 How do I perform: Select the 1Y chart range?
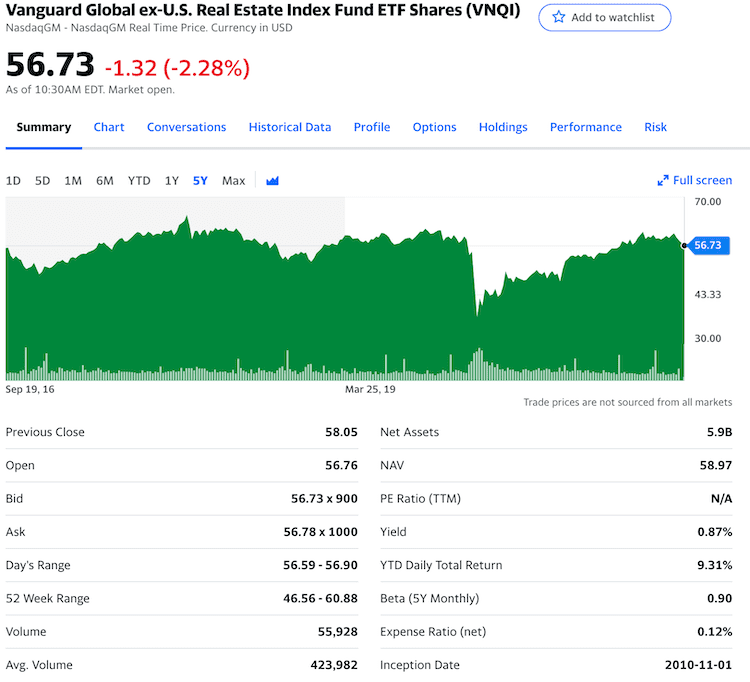pos(172,181)
